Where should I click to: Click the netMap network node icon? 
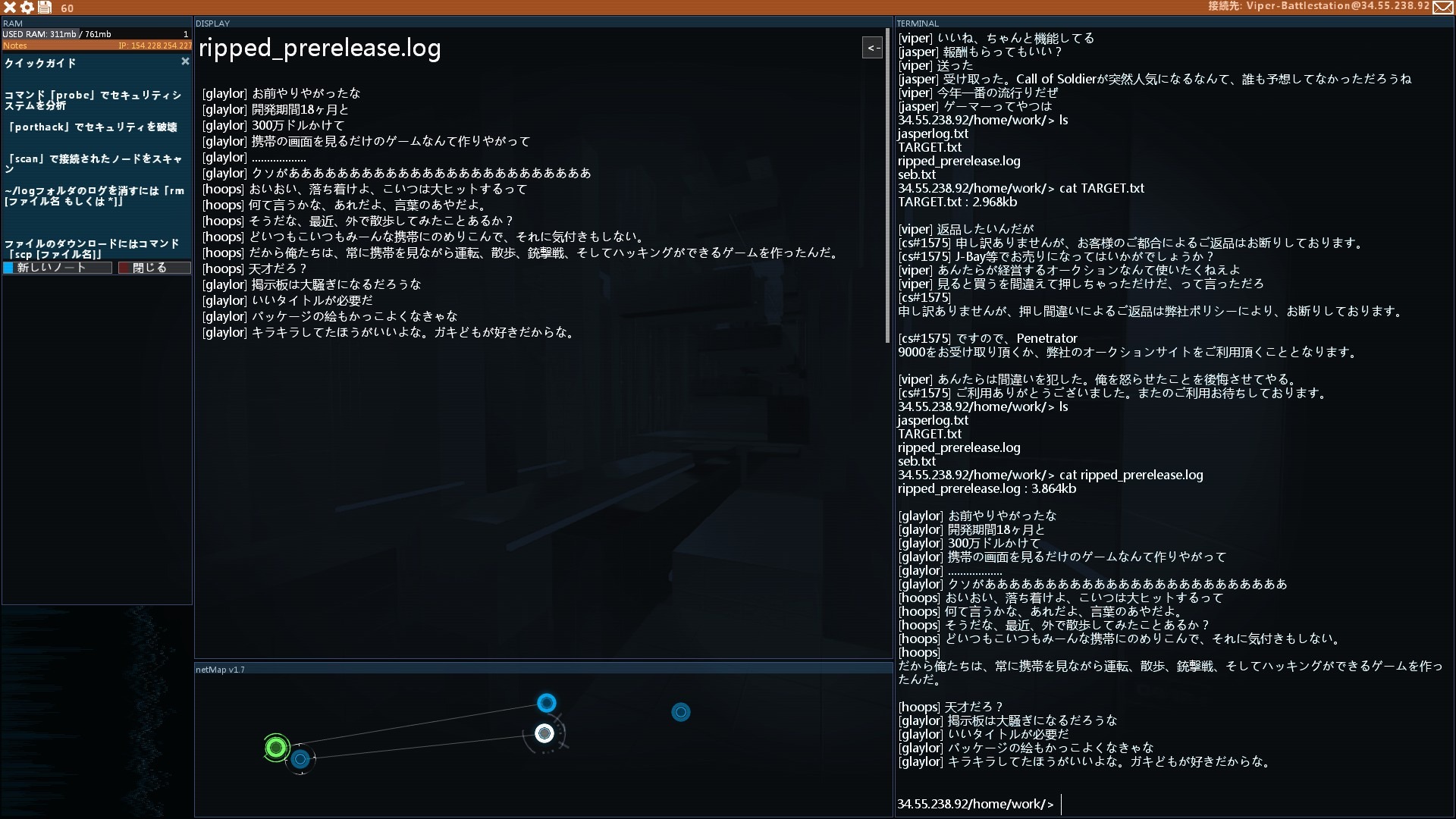pyautogui.click(x=543, y=733)
